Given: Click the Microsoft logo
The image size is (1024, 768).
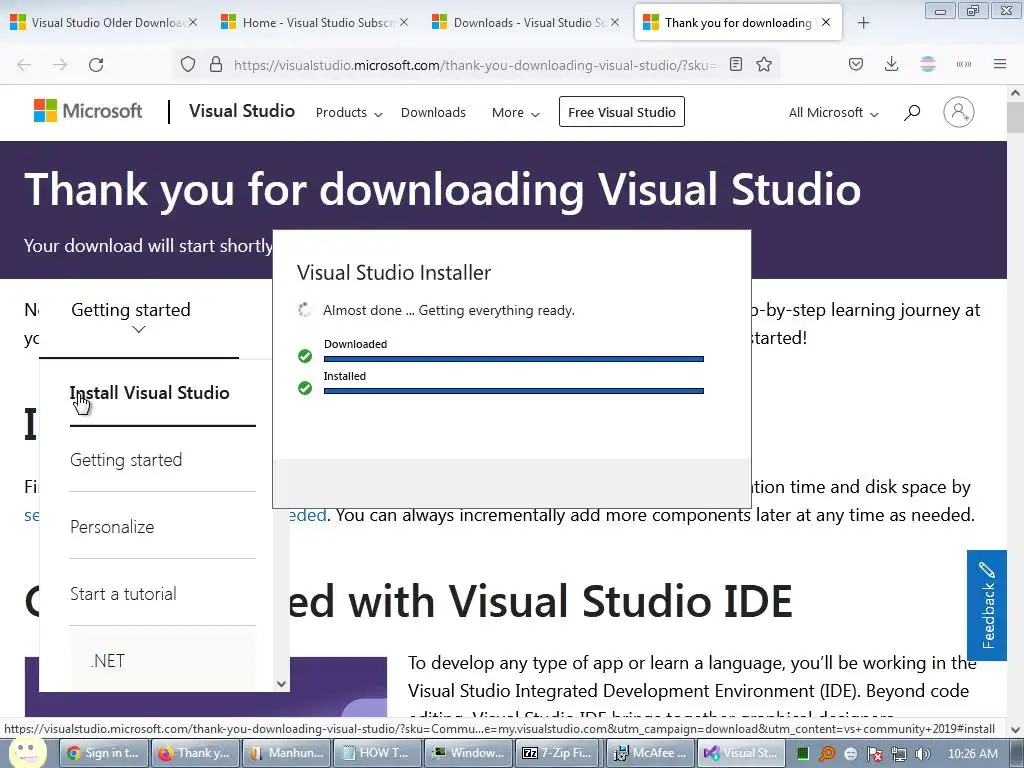Looking at the screenshot, I should coord(88,111).
